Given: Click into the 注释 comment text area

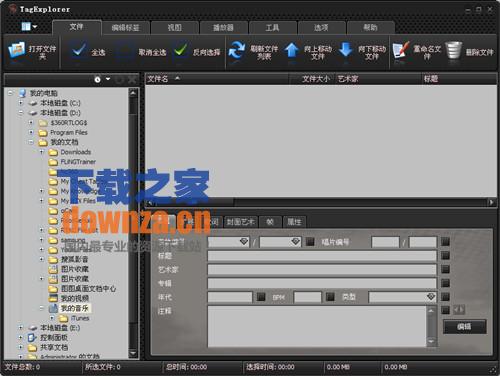Looking at the screenshot, I should (317, 327).
